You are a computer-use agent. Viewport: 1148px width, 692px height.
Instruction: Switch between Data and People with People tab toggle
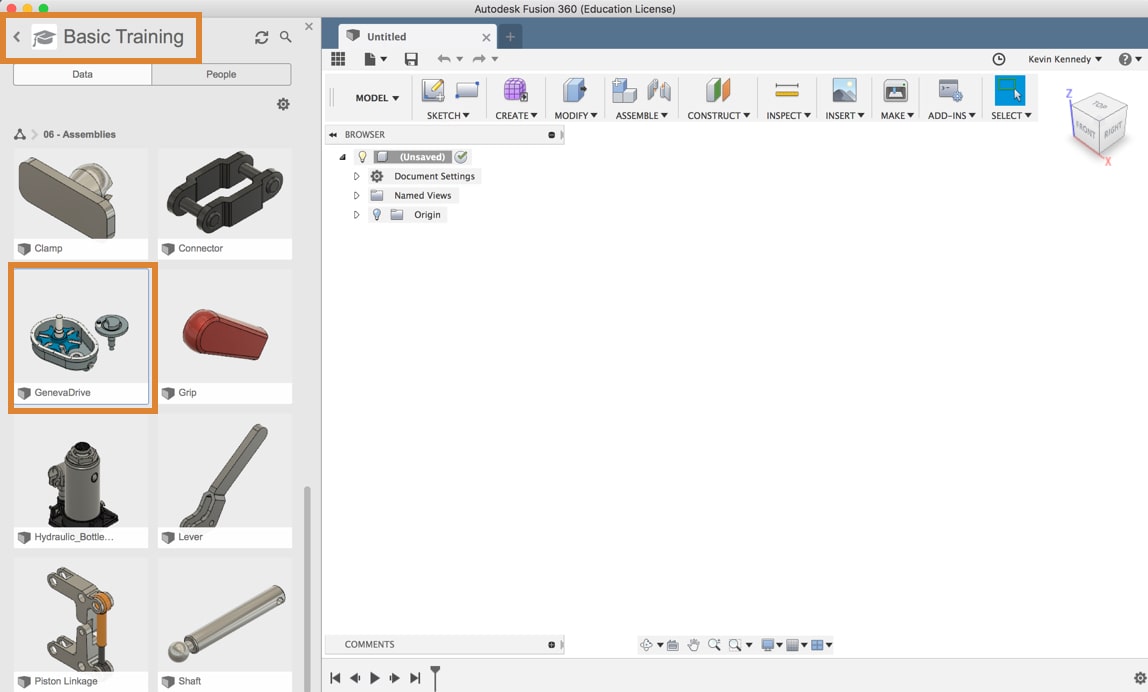tap(221, 74)
